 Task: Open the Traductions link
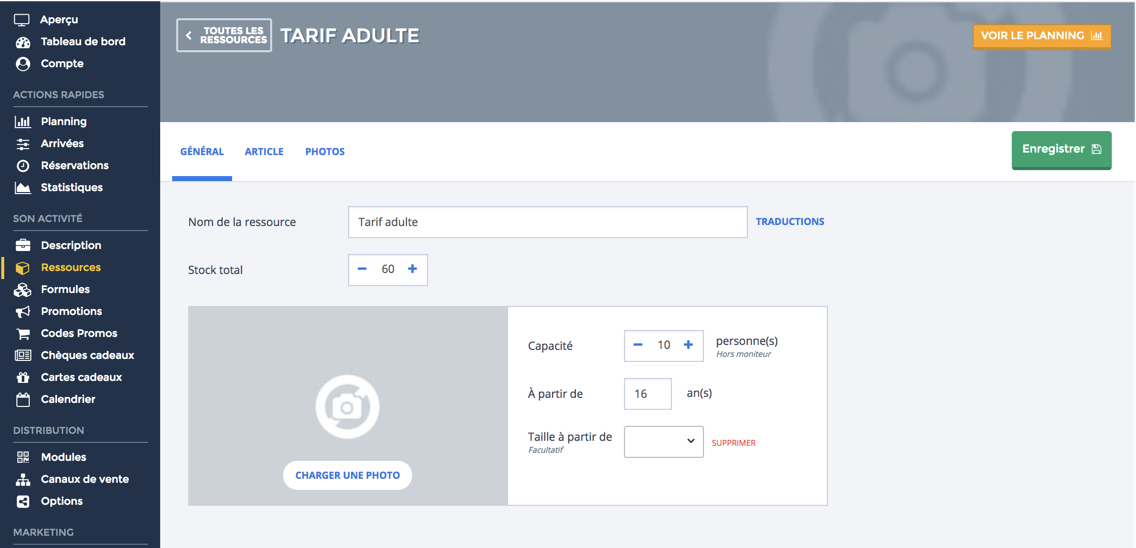790,222
